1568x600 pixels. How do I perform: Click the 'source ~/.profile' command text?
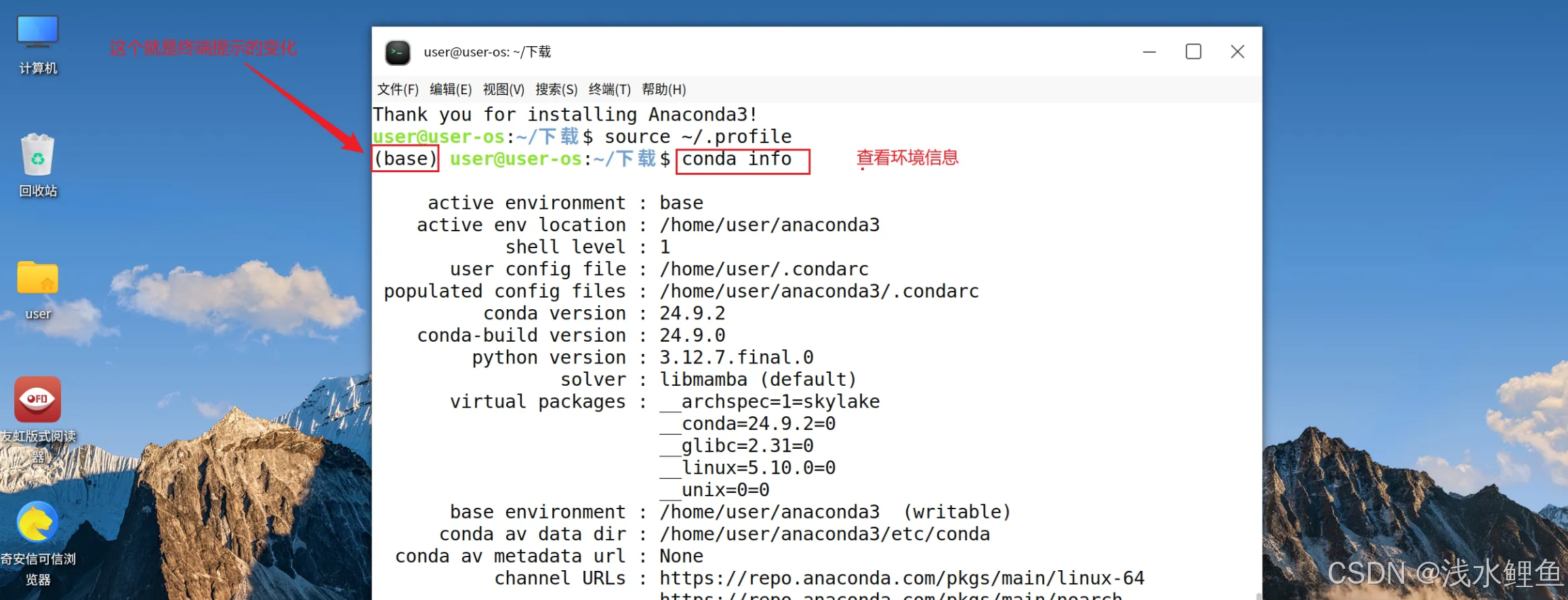click(698, 137)
